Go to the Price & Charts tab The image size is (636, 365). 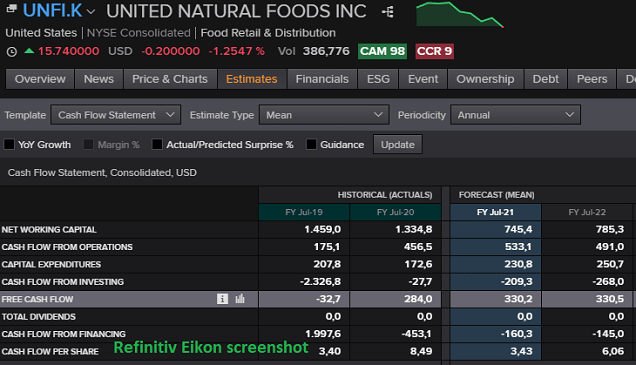pos(170,79)
